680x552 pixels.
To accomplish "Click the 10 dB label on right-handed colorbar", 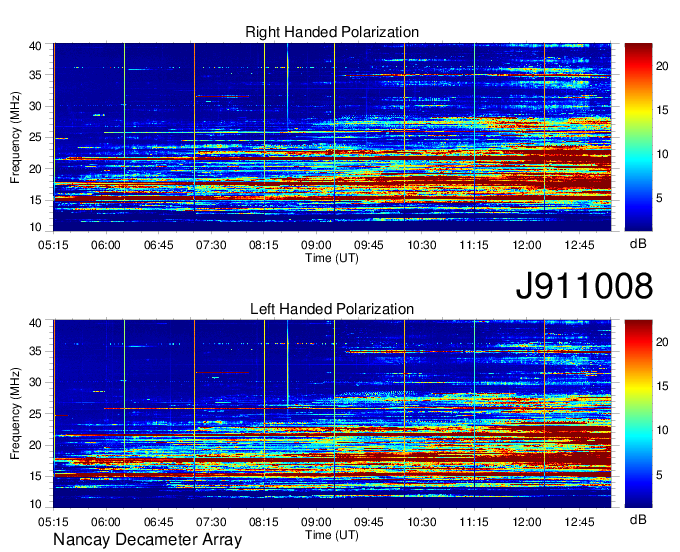I will click(x=662, y=154).
